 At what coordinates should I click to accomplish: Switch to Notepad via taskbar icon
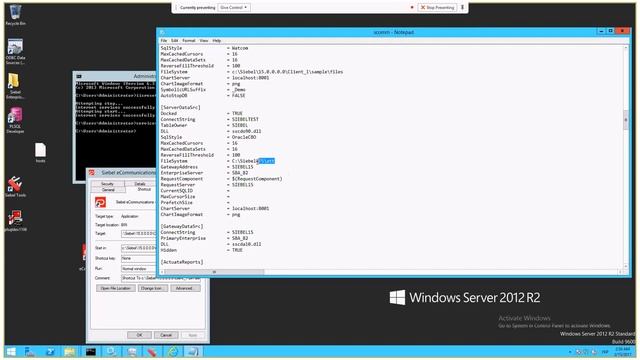[x=193, y=351]
